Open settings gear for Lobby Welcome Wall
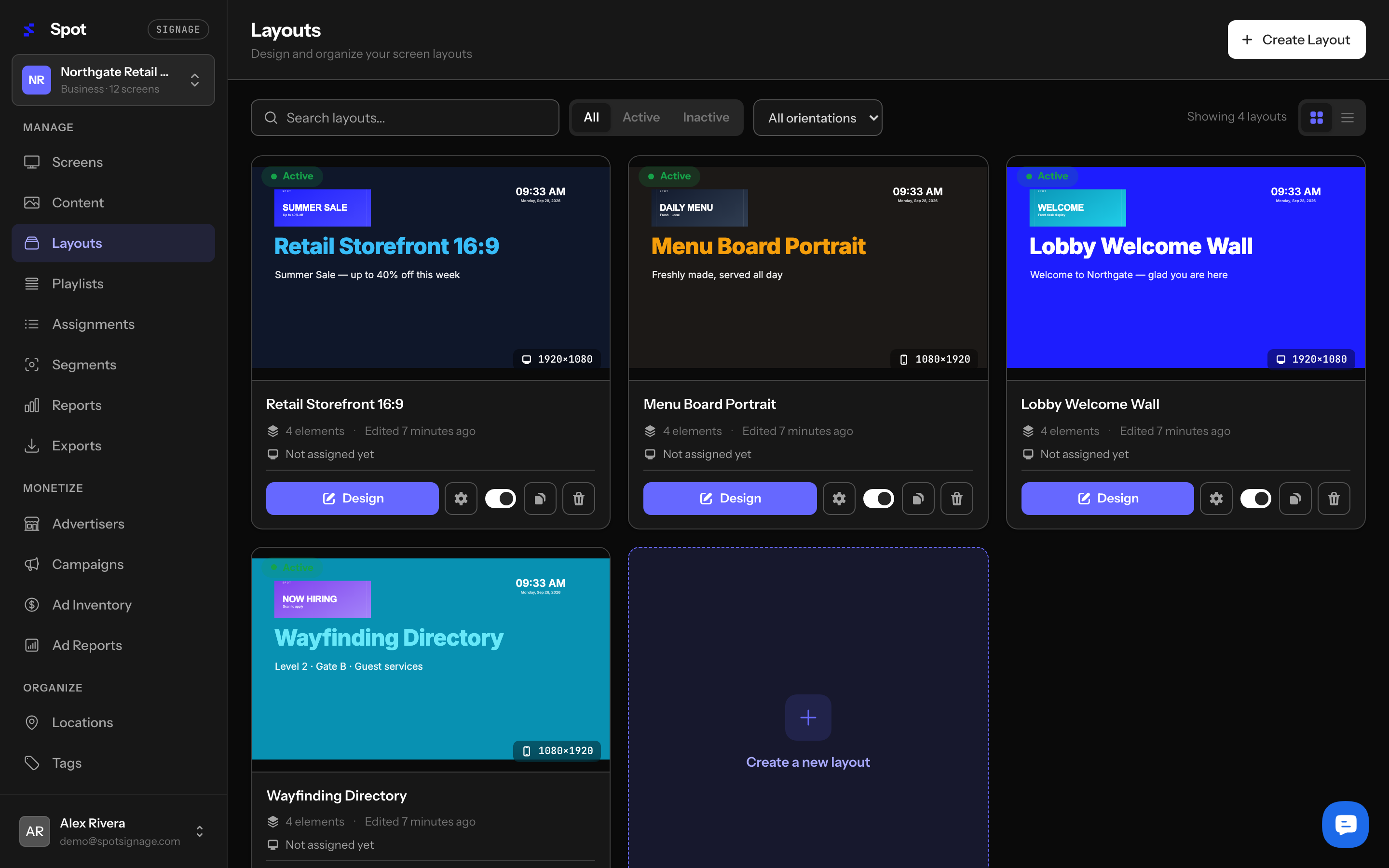 pos(1216,498)
